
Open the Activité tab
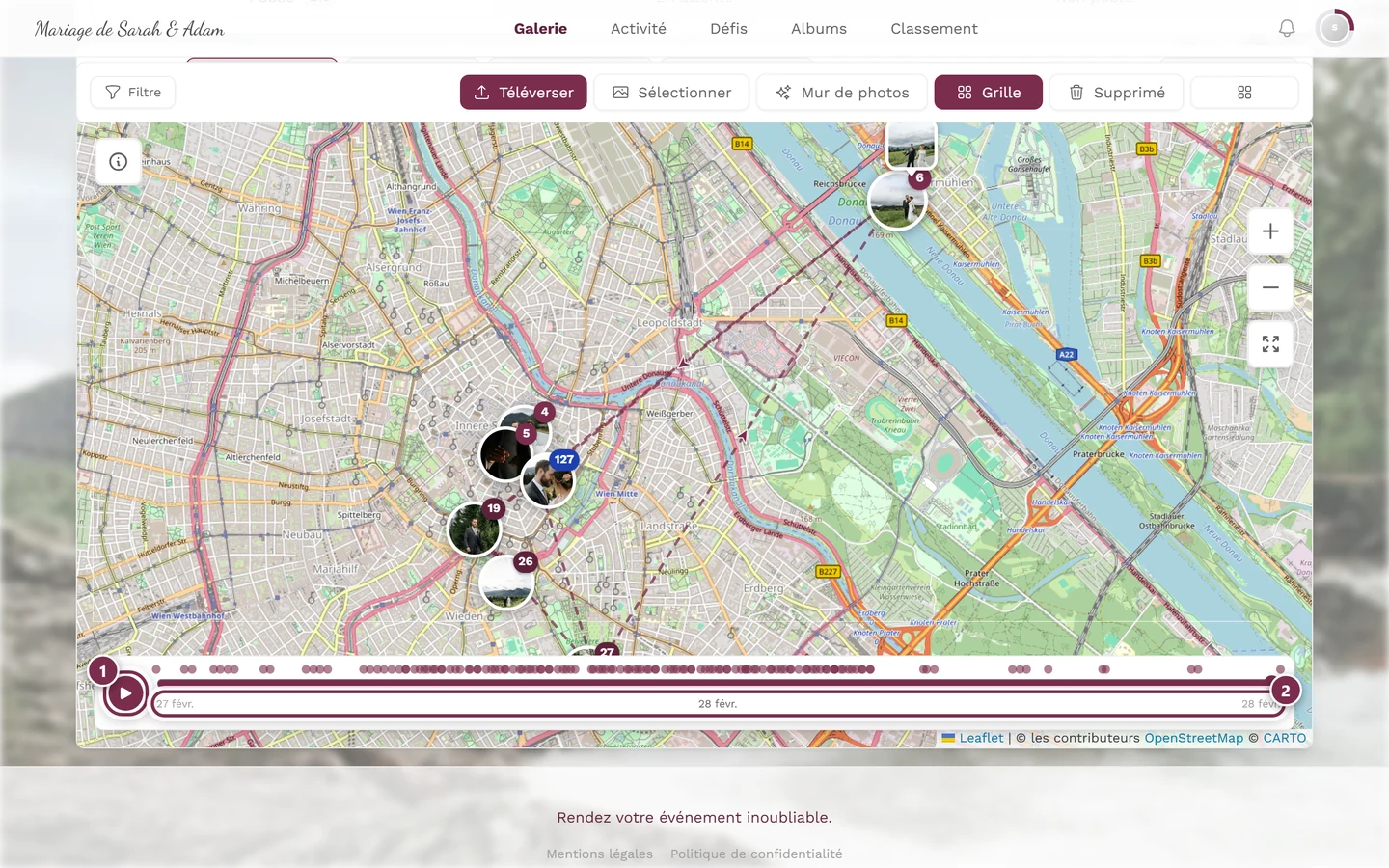click(639, 29)
